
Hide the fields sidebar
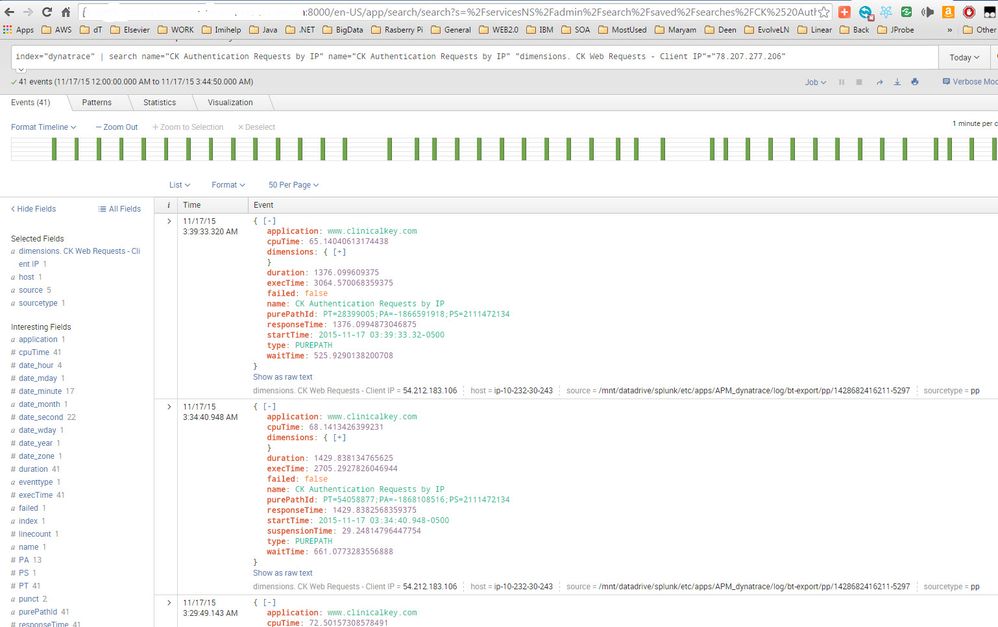point(33,209)
